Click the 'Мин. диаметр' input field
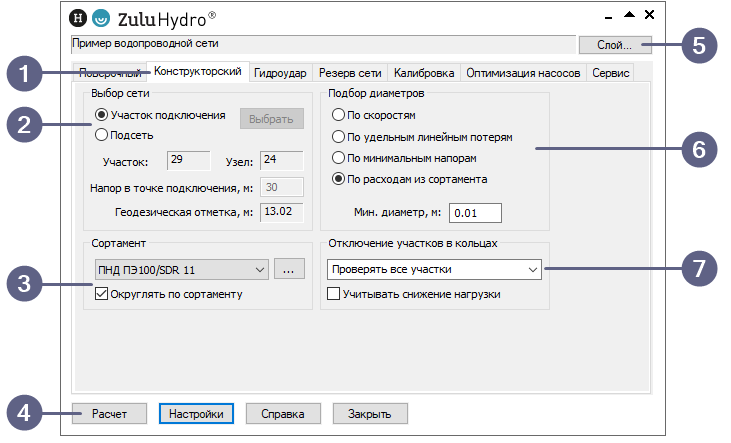This screenshot has width=731, height=443. click(474, 212)
